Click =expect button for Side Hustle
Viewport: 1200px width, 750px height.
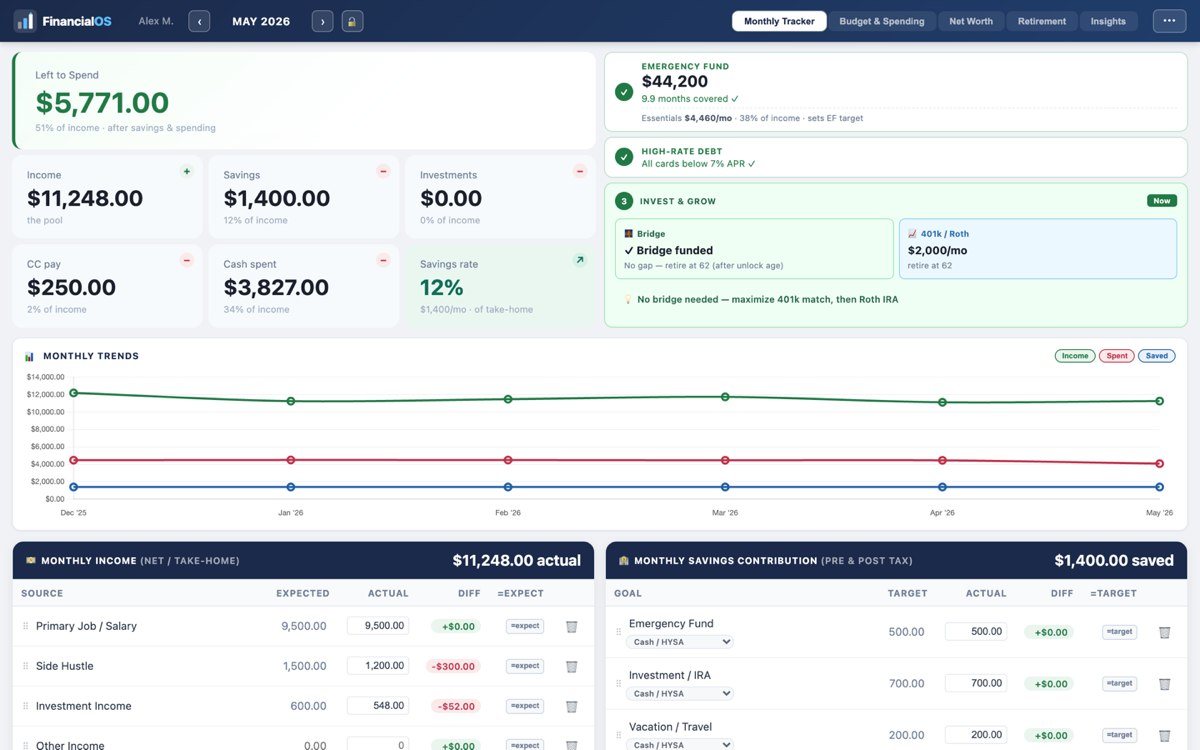click(525, 666)
